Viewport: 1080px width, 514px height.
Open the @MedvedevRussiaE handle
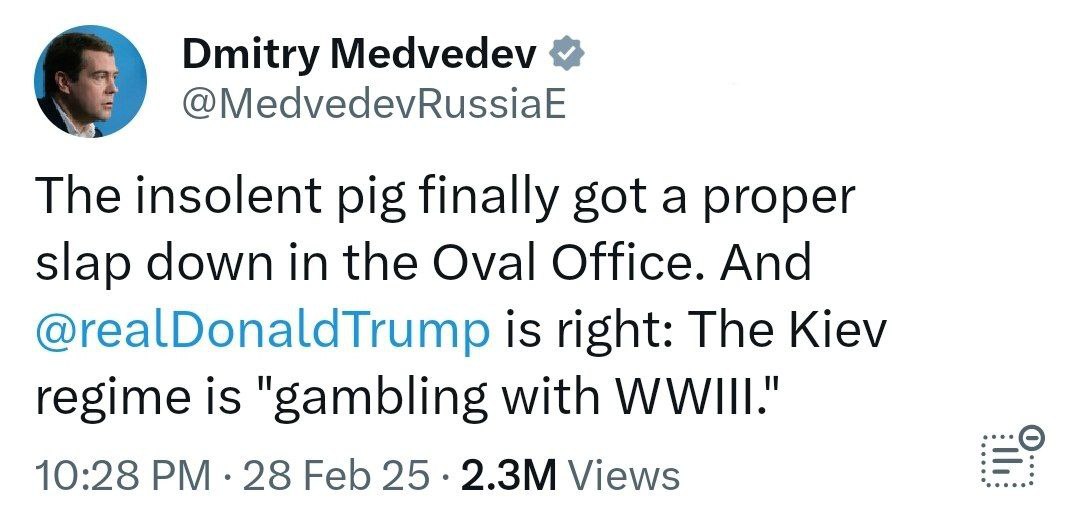(373, 103)
